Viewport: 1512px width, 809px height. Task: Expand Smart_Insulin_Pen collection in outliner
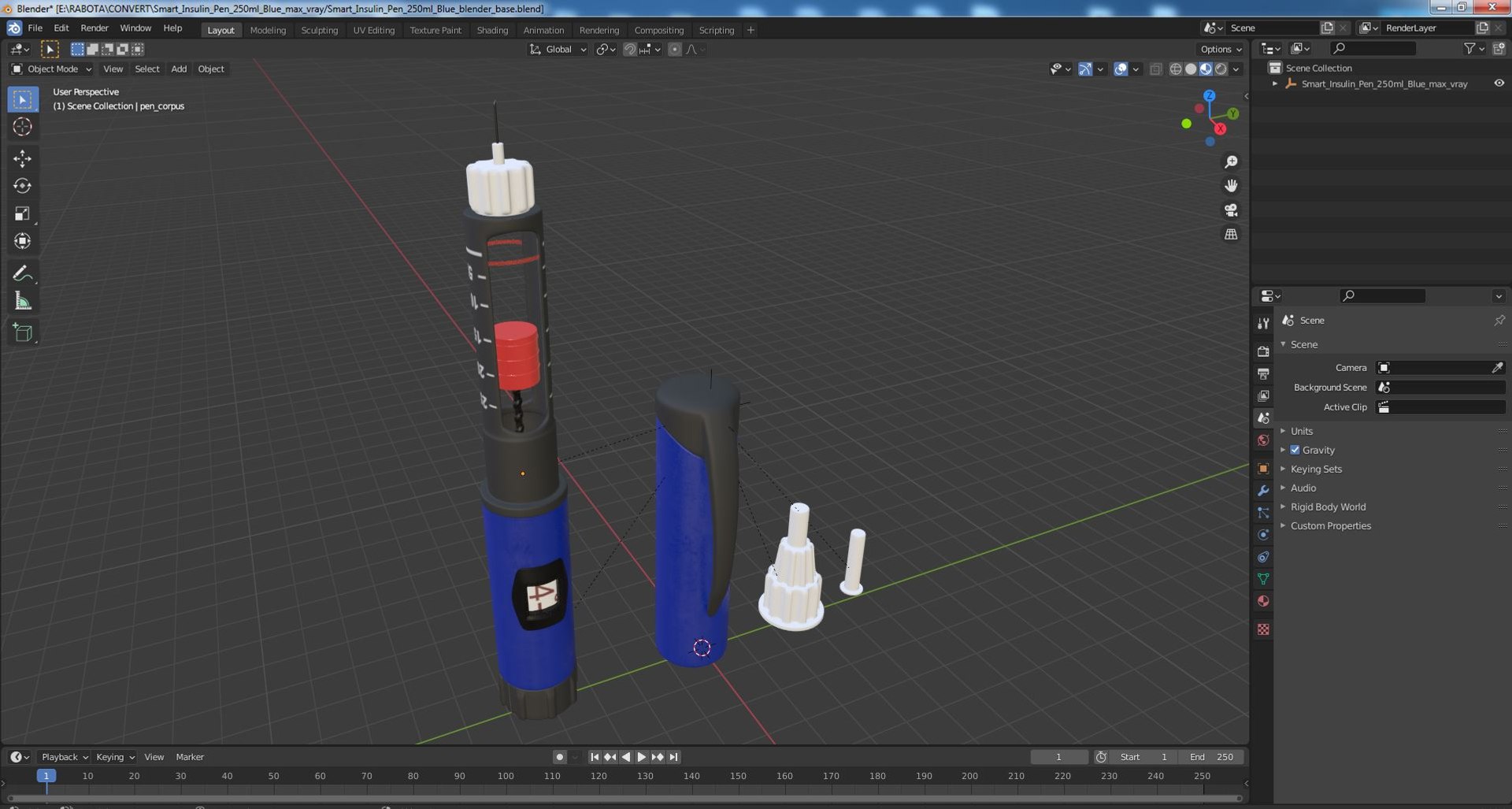coord(1275,83)
